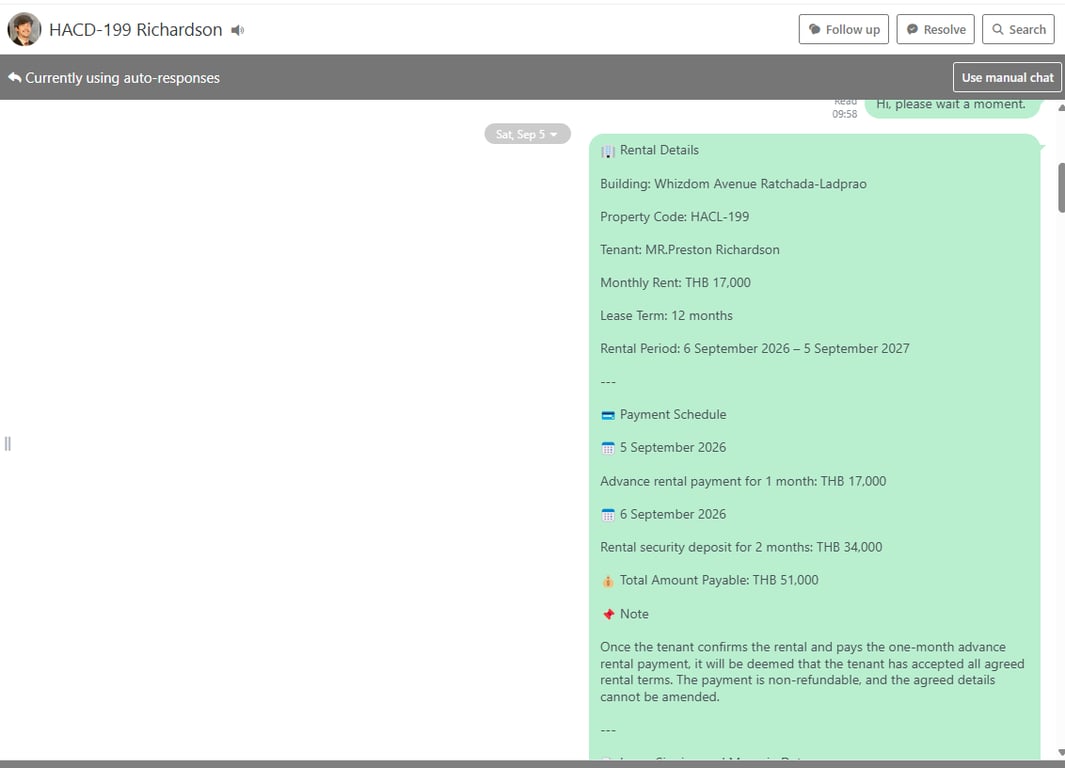The width and height of the screenshot is (1065, 768).
Task: Click the building icon beside Rental Details
Action: pyautogui.click(x=608, y=151)
